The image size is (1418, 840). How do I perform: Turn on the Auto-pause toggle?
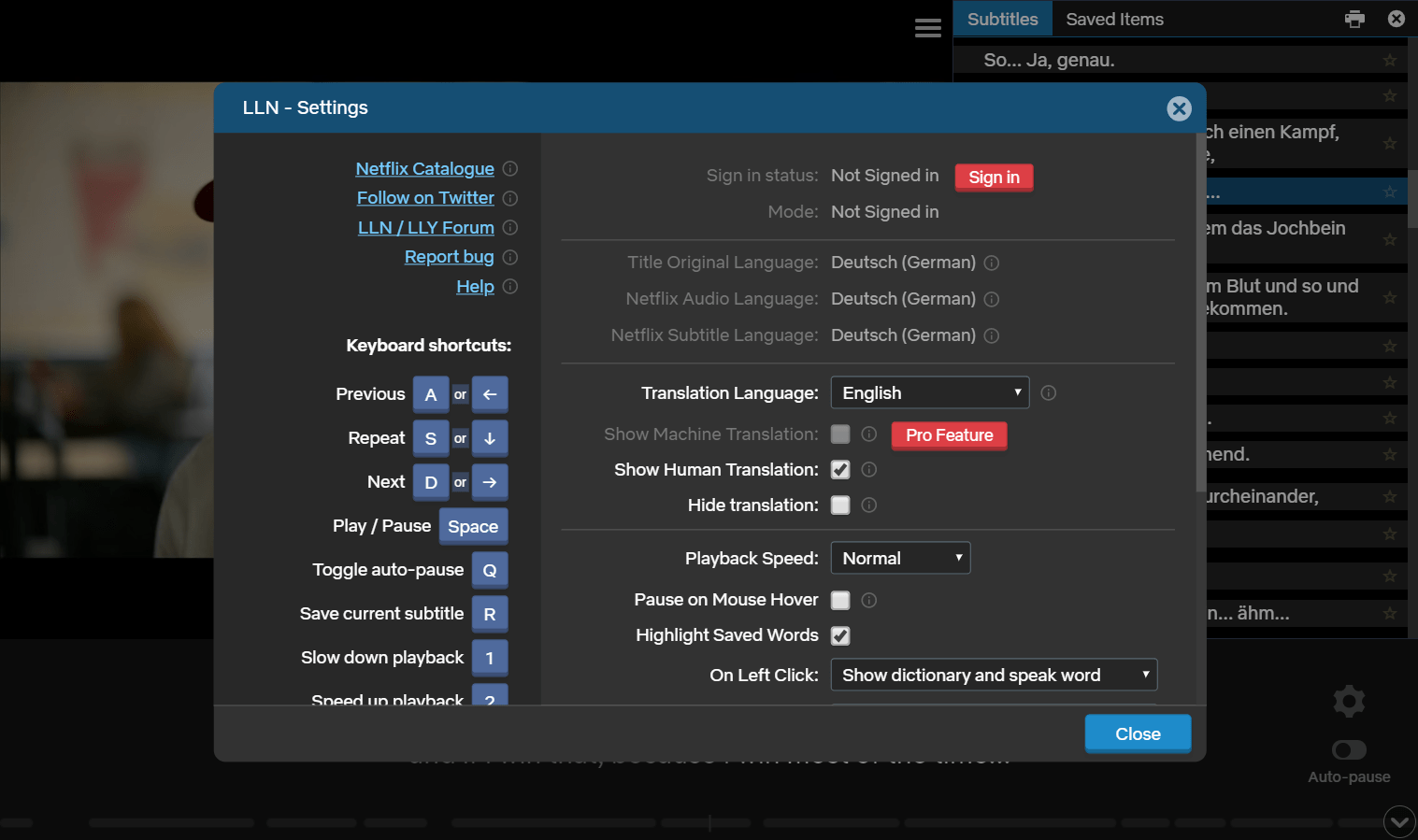coord(1349,750)
